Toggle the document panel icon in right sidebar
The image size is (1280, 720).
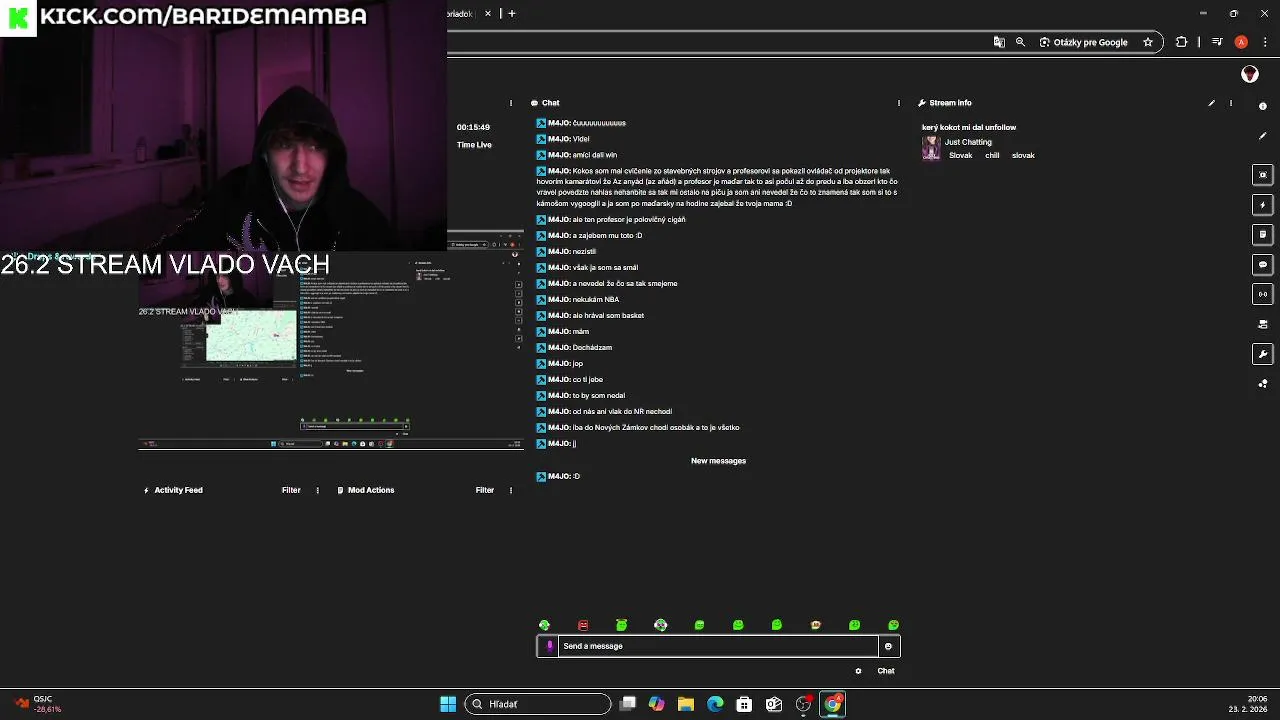pyautogui.click(x=1263, y=235)
